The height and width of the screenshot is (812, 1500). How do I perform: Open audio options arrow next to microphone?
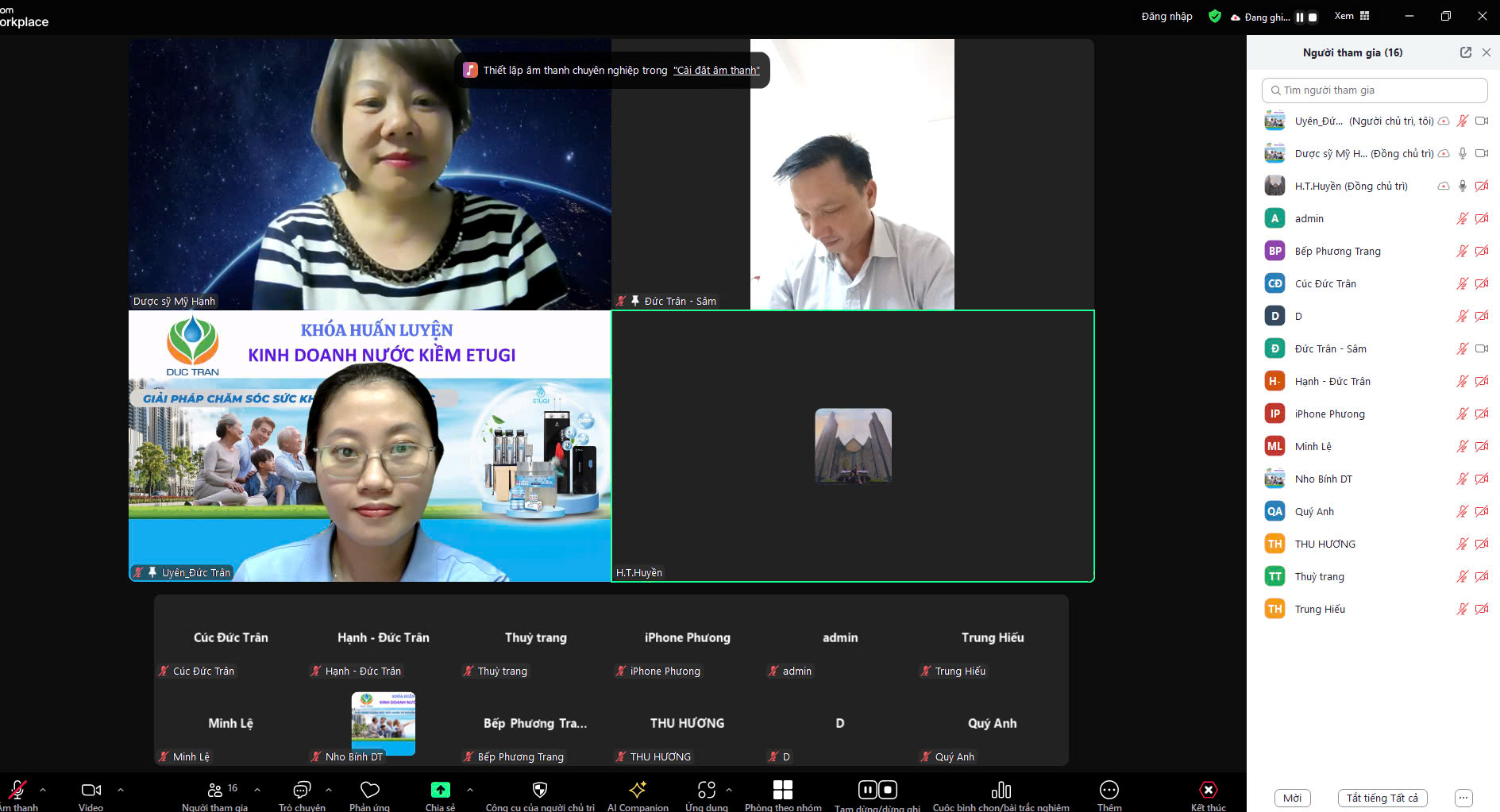[43, 790]
